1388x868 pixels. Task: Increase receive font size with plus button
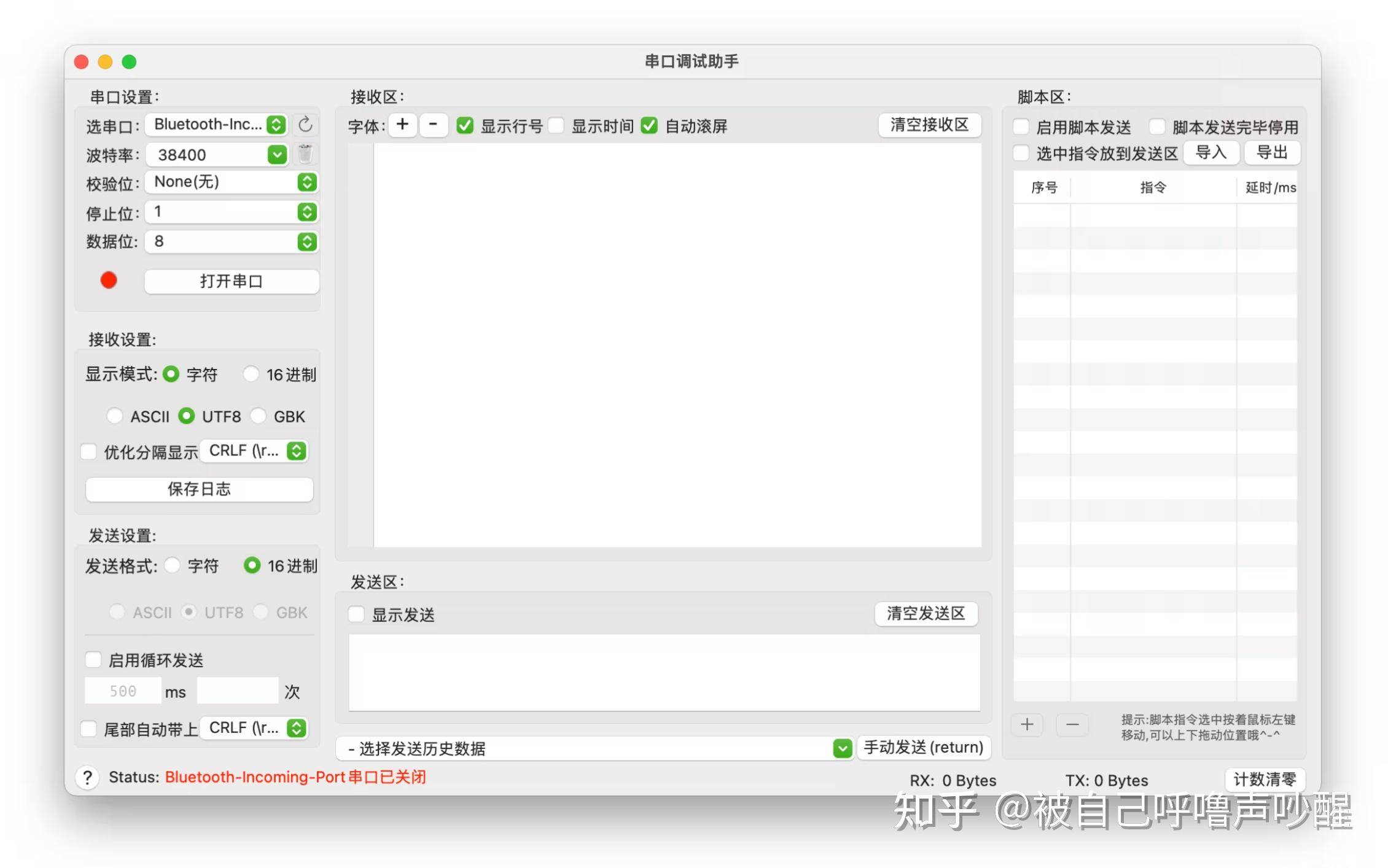[x=402, y=125]
